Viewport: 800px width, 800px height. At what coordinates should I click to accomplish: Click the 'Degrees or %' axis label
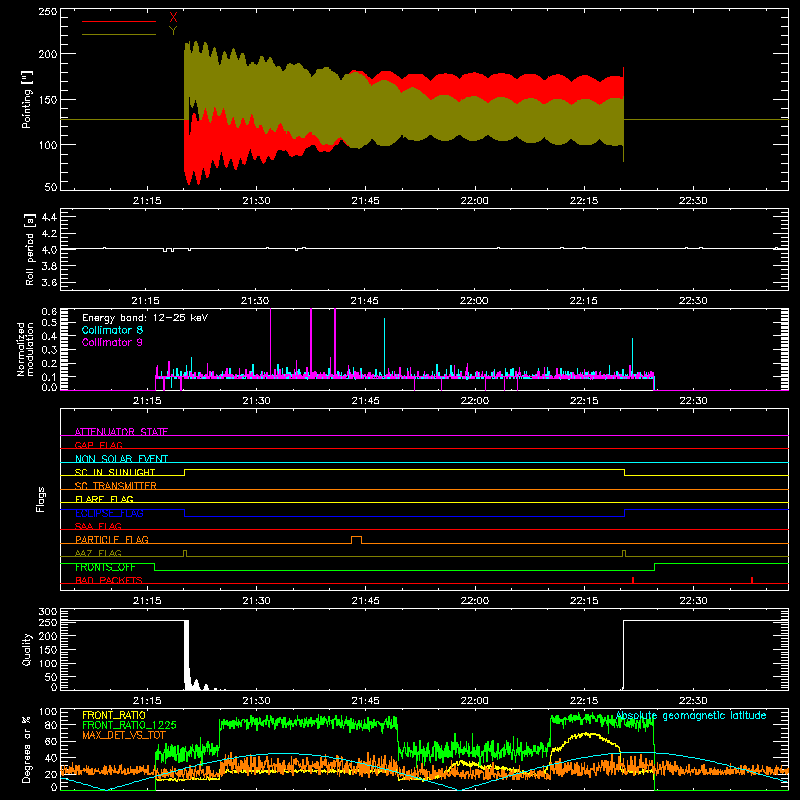pos(27,750)
